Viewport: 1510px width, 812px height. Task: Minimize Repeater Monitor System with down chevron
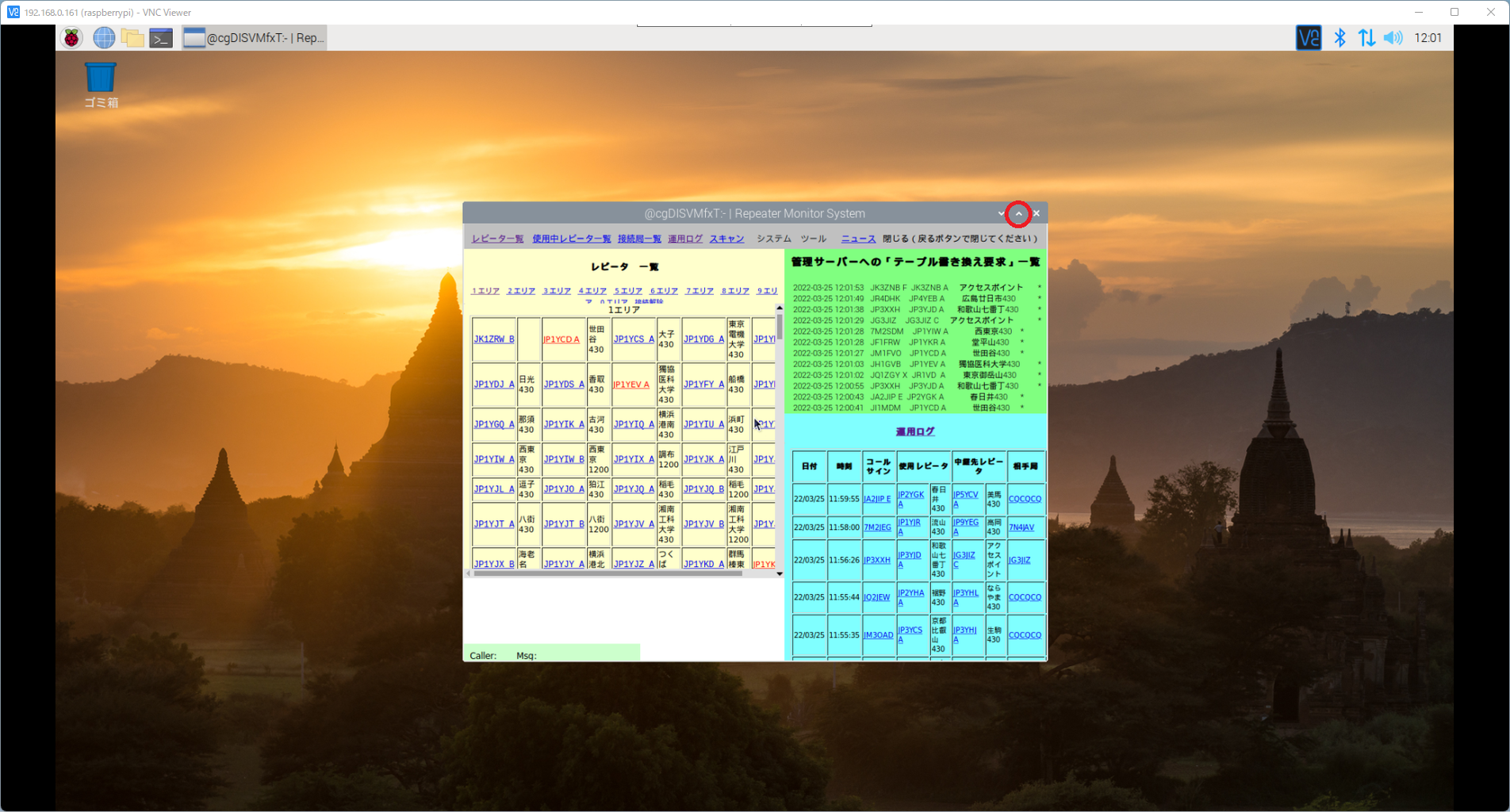click(1001, 213)
